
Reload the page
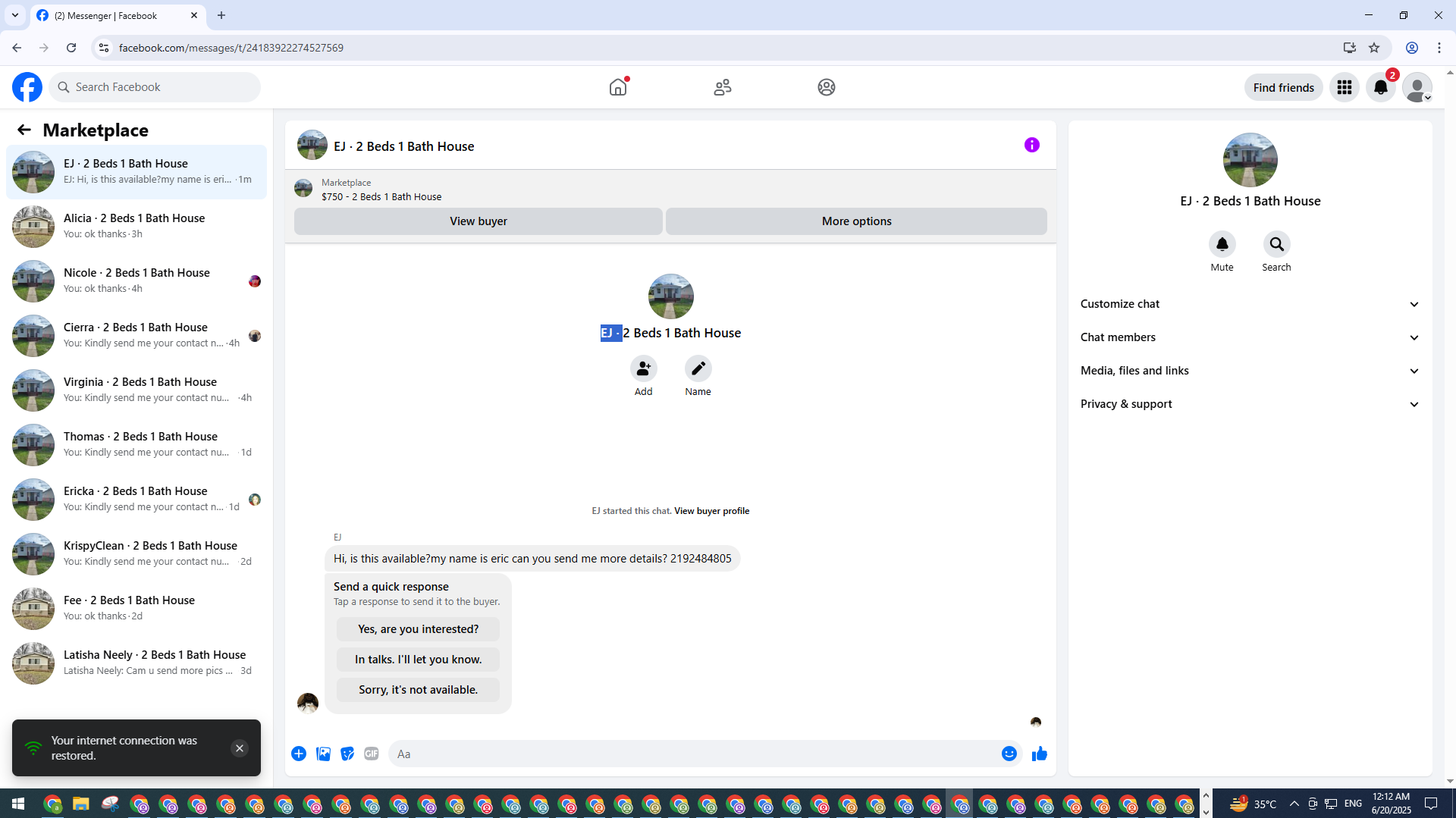[x=71, y=48]
